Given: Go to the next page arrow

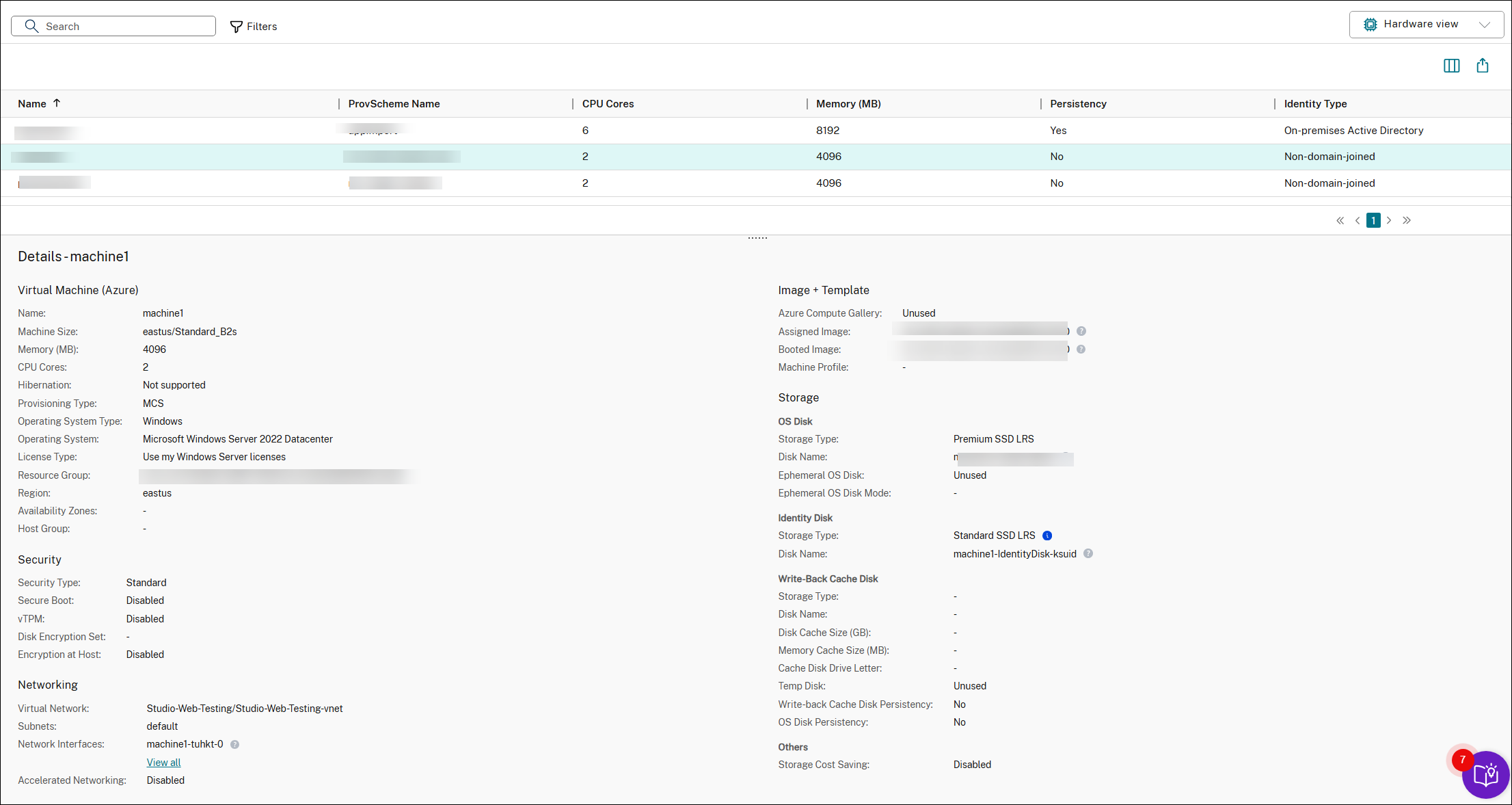Looking at the screenshot, I should pos(1389,220).
